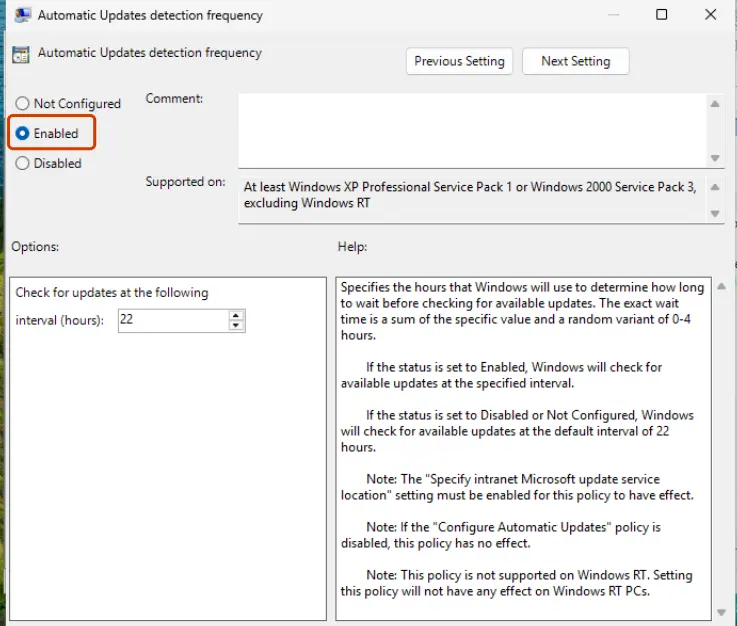Click the policy setting icon beside the heading
This screenshot has width=737, height=626.
pos(21,55)
